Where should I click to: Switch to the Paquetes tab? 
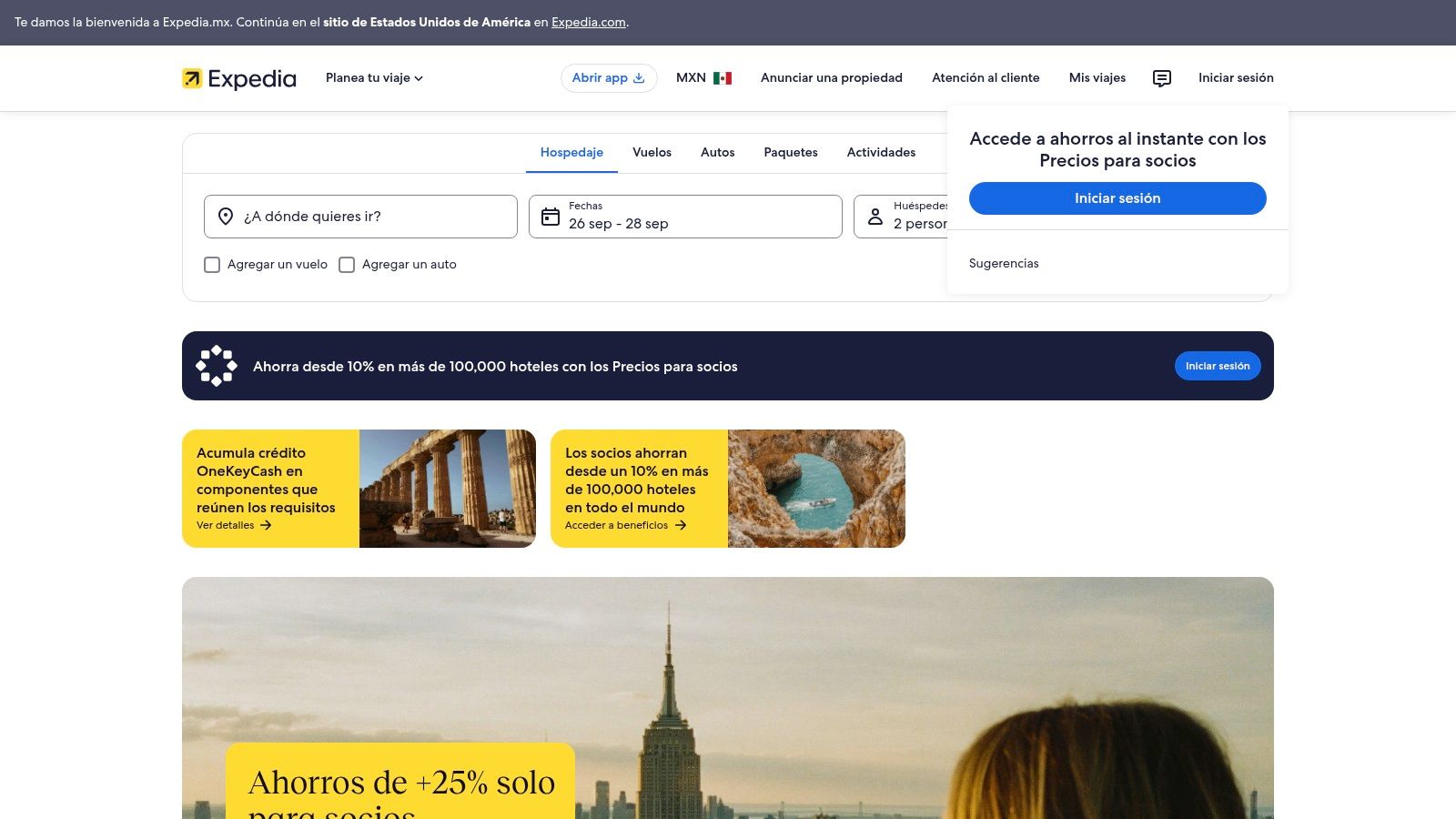point(791,152)
